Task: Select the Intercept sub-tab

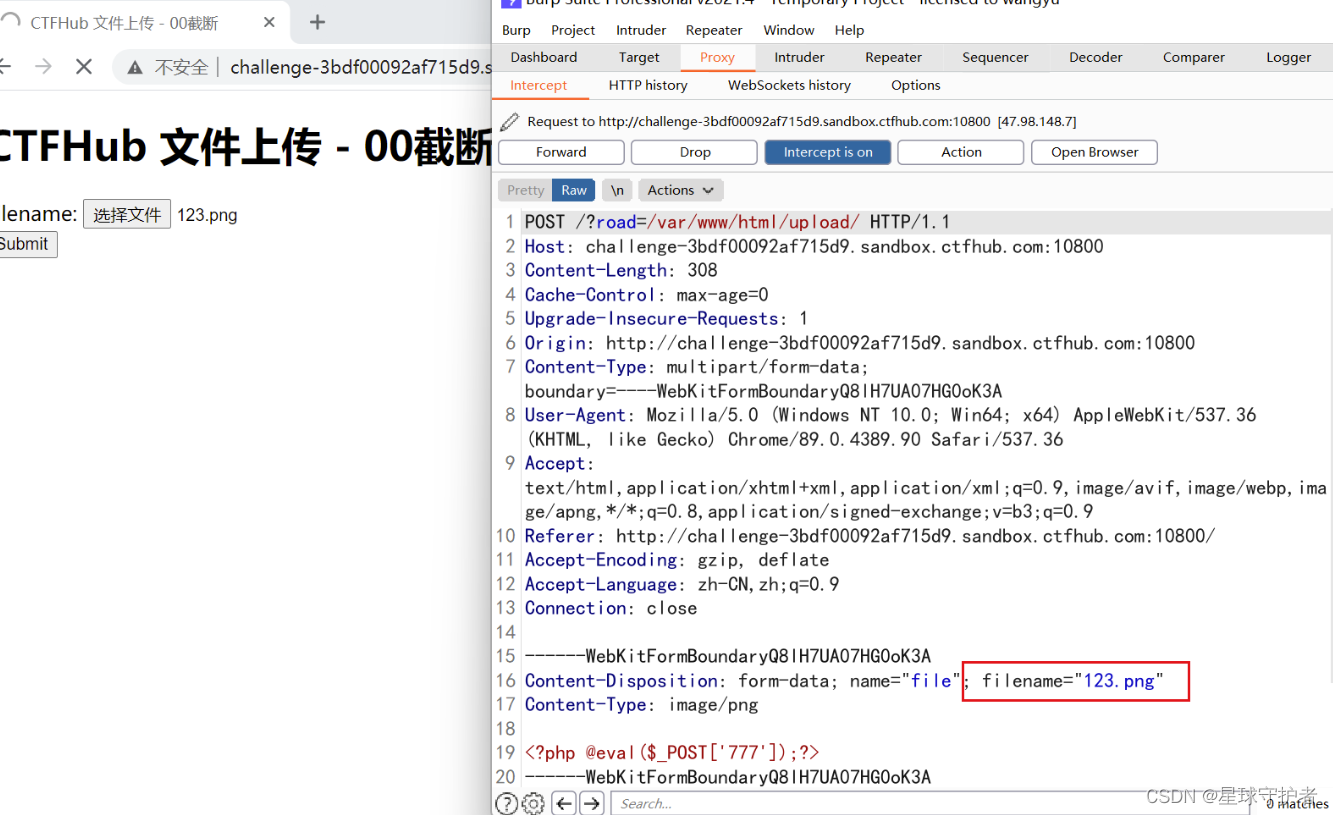Action: (x=539, y=85)
